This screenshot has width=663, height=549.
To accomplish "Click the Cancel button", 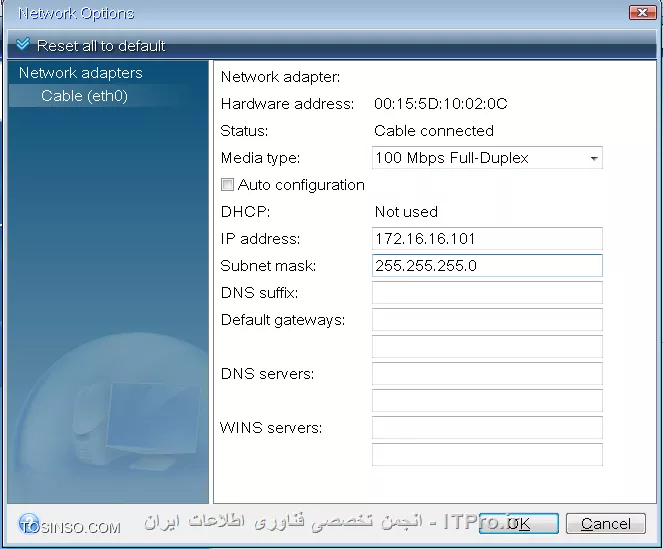I will (x=605, y=524).
